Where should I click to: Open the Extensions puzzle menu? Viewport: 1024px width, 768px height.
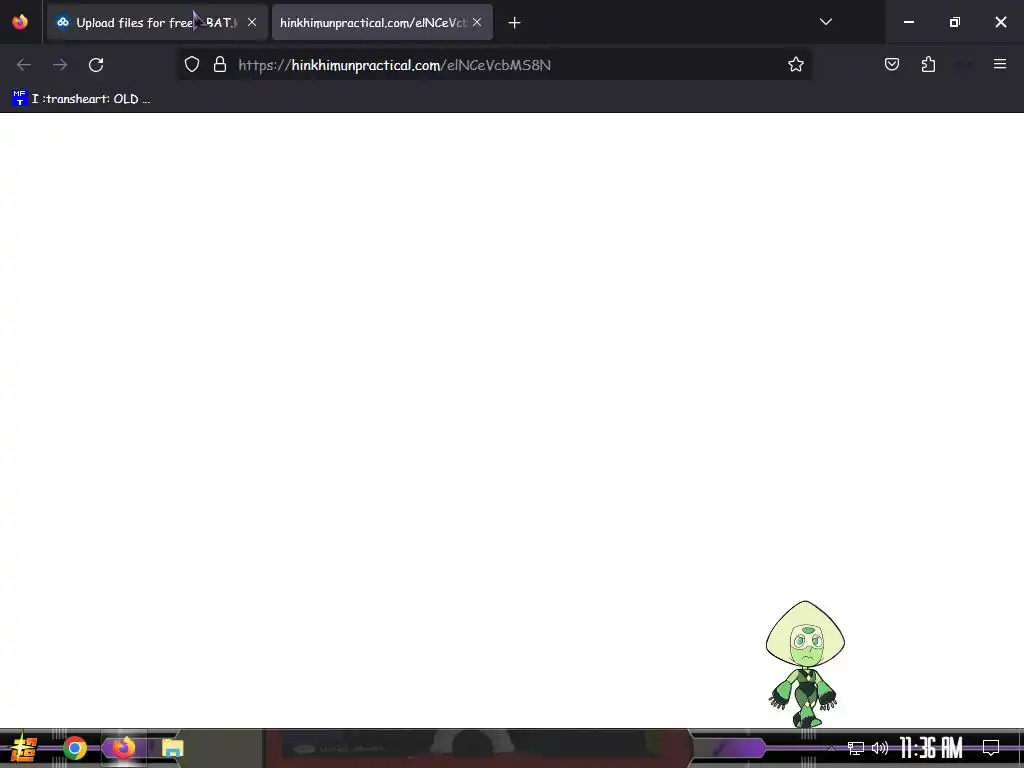coord(929,64)
